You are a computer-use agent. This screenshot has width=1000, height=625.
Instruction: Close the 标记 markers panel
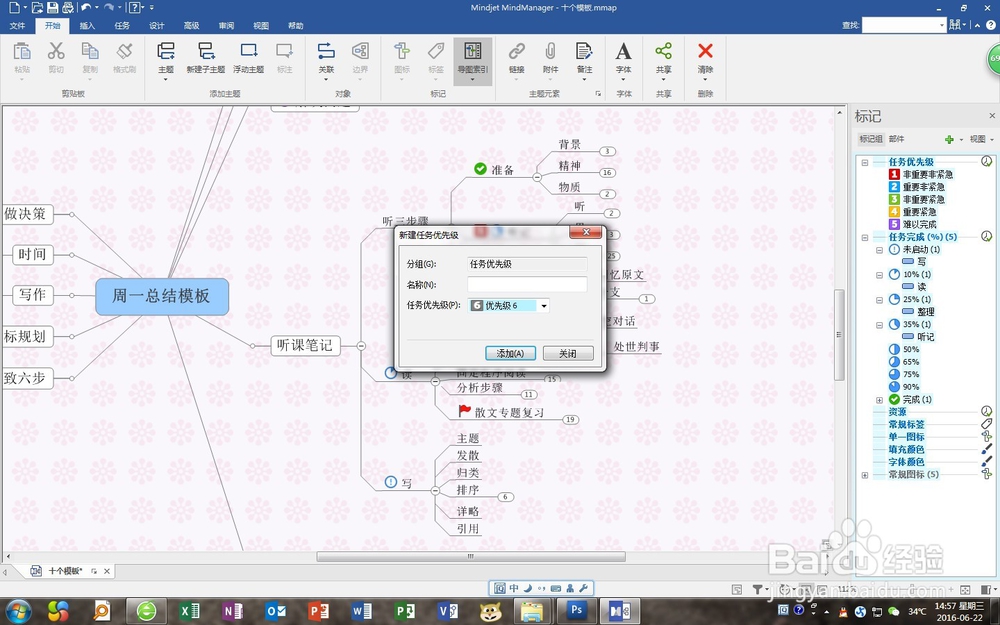(992, 115)
